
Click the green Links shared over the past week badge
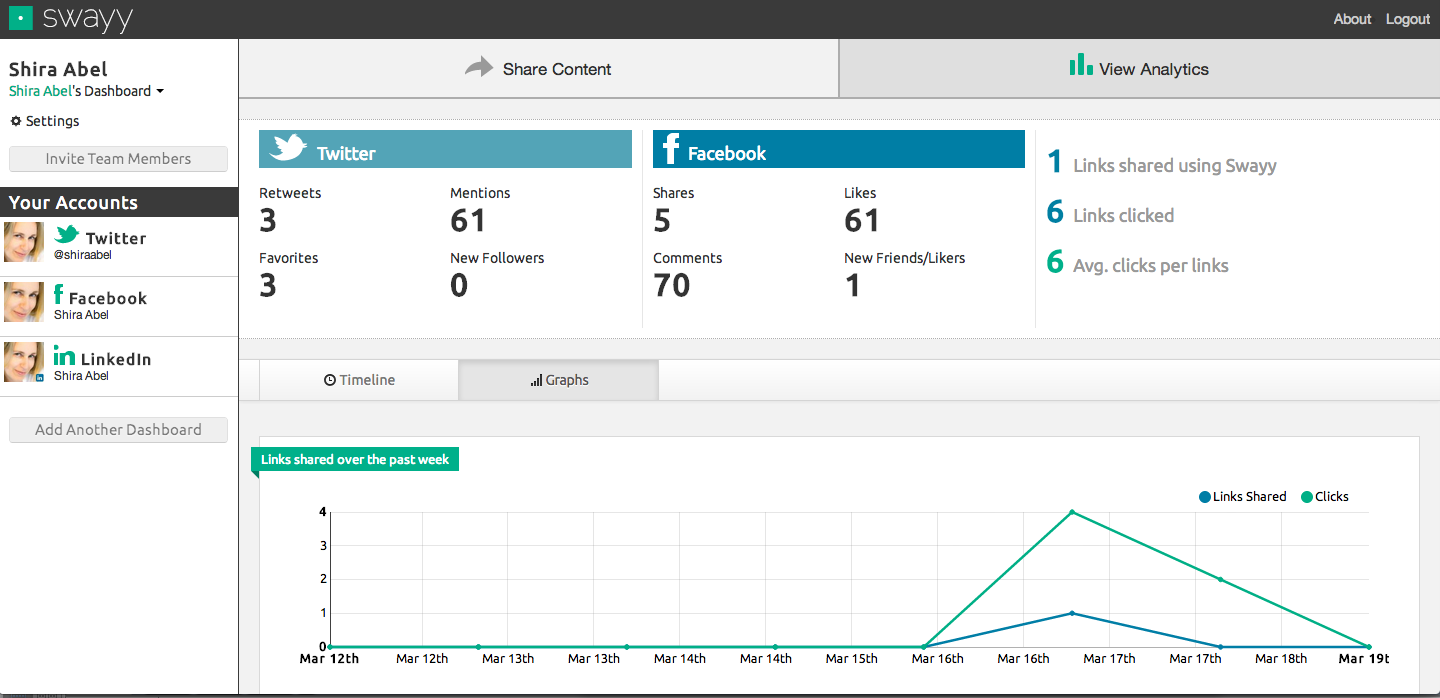355,459
